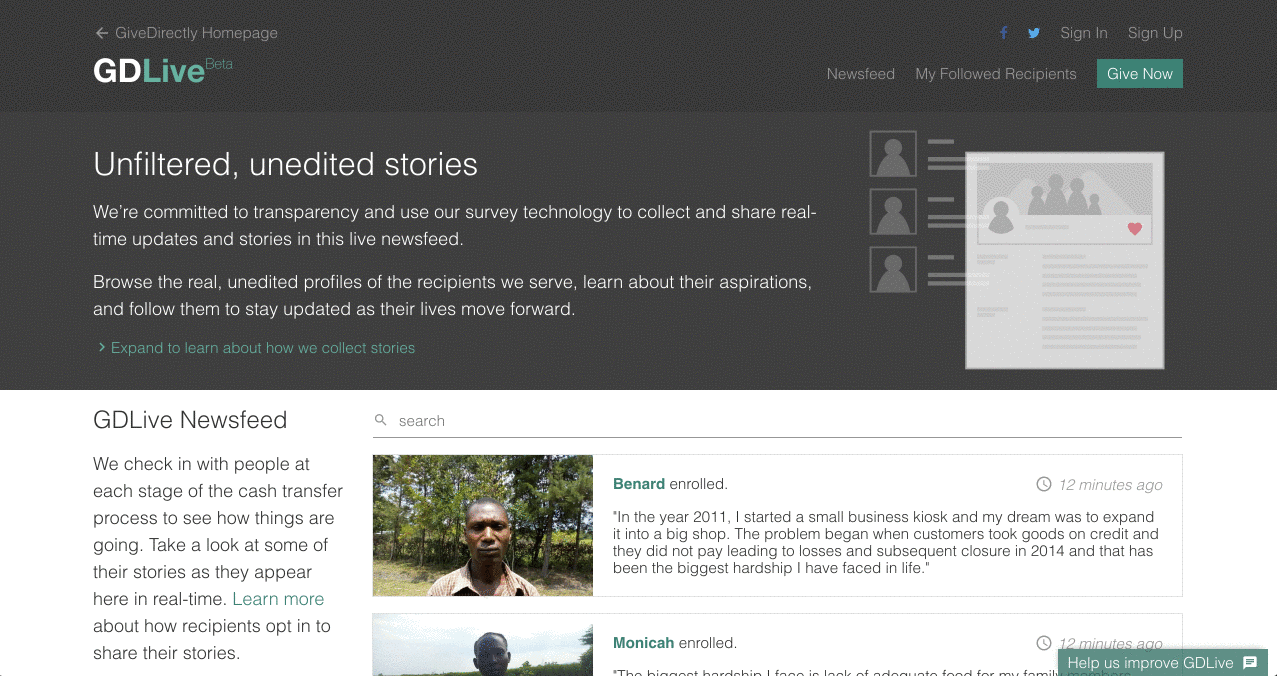Click the GDLive Beta logo
This screenshot has width=1277, height=676.
point(163,70)
